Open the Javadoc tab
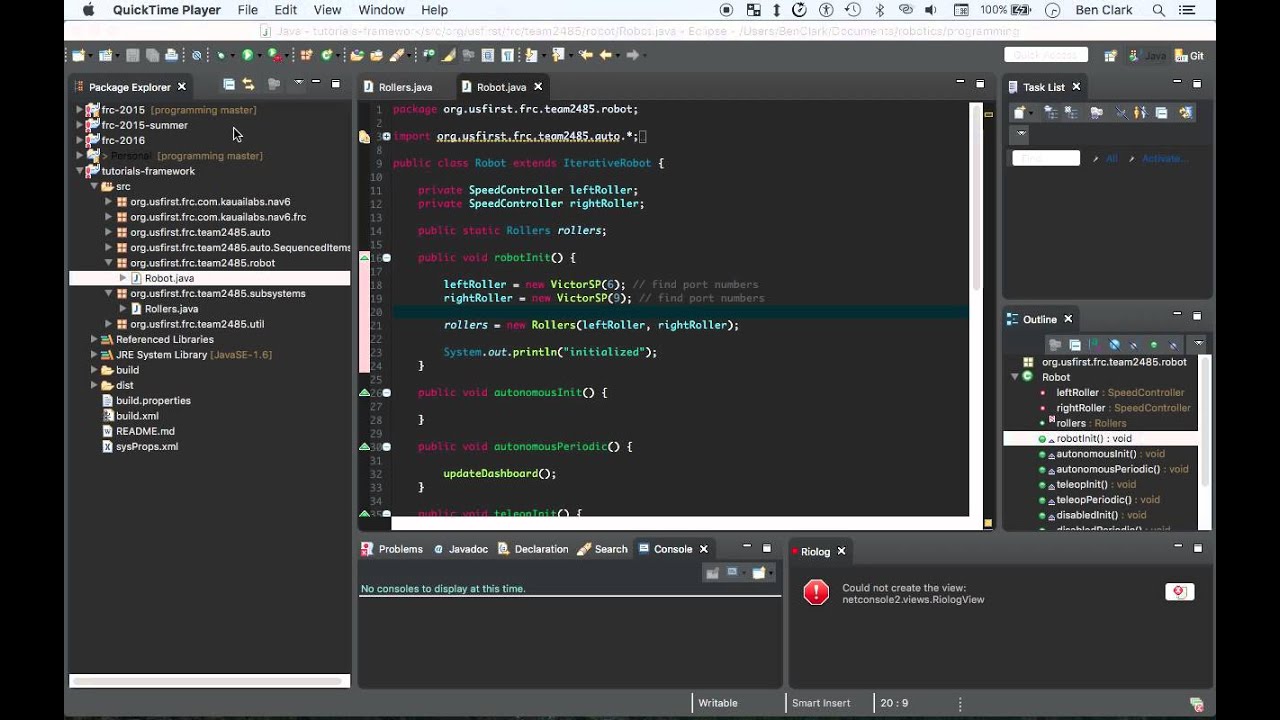Viewport: 1280px width, 720px height. coord(460,549)
